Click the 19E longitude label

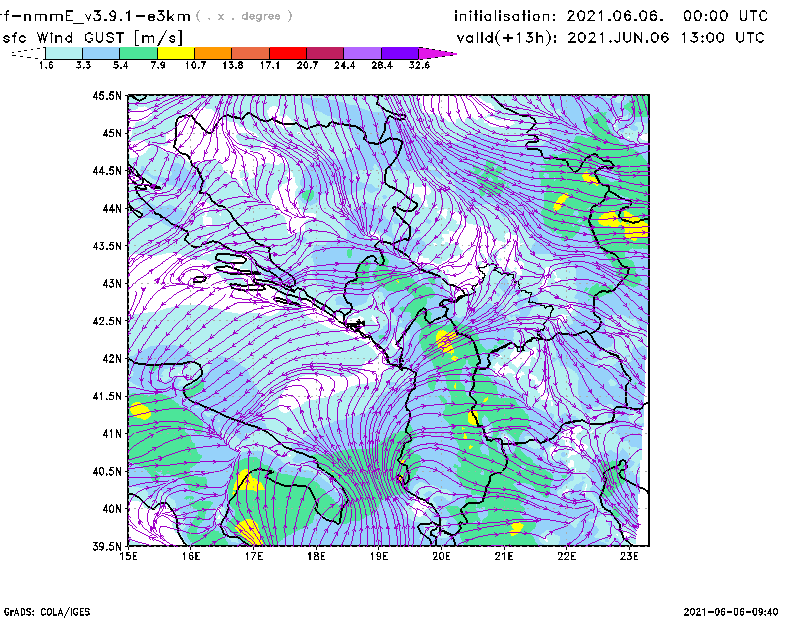[x=379, y=556]
